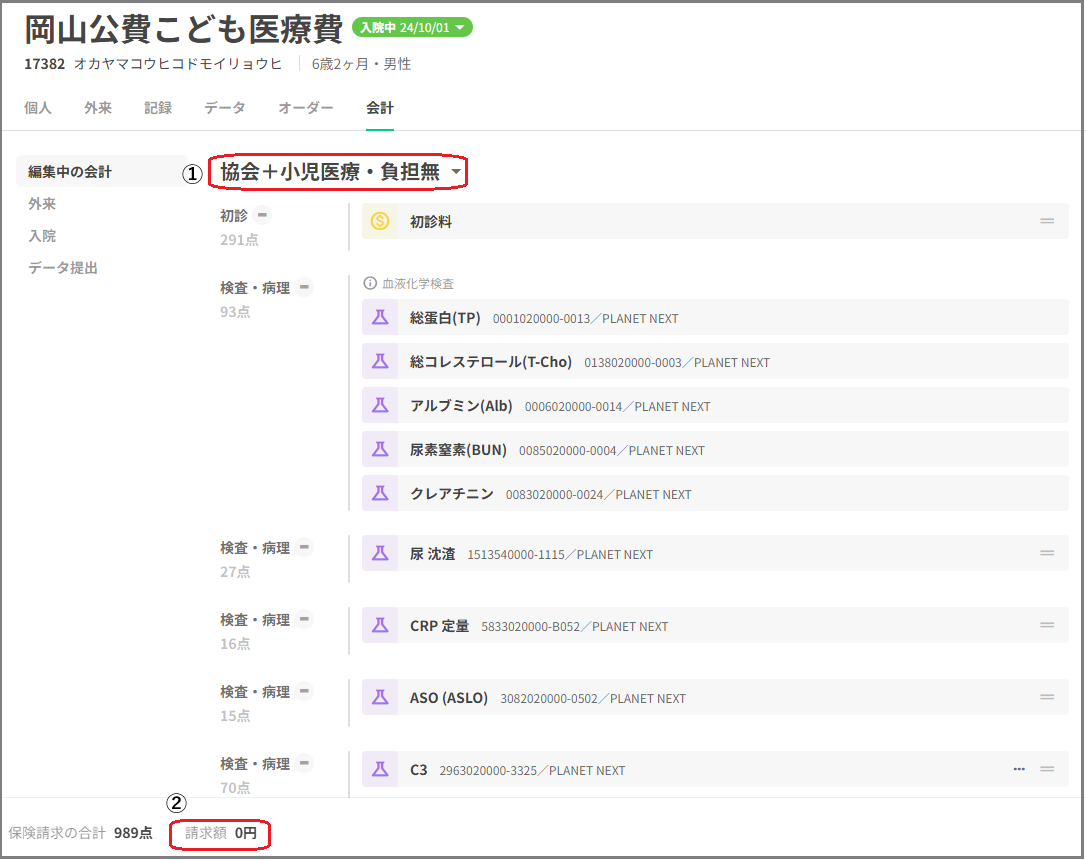Screen dimensions: 1086x860
Task: Click the flask icon for 総コレステロール(T-Cho)
Action: (x=380, y=361)
